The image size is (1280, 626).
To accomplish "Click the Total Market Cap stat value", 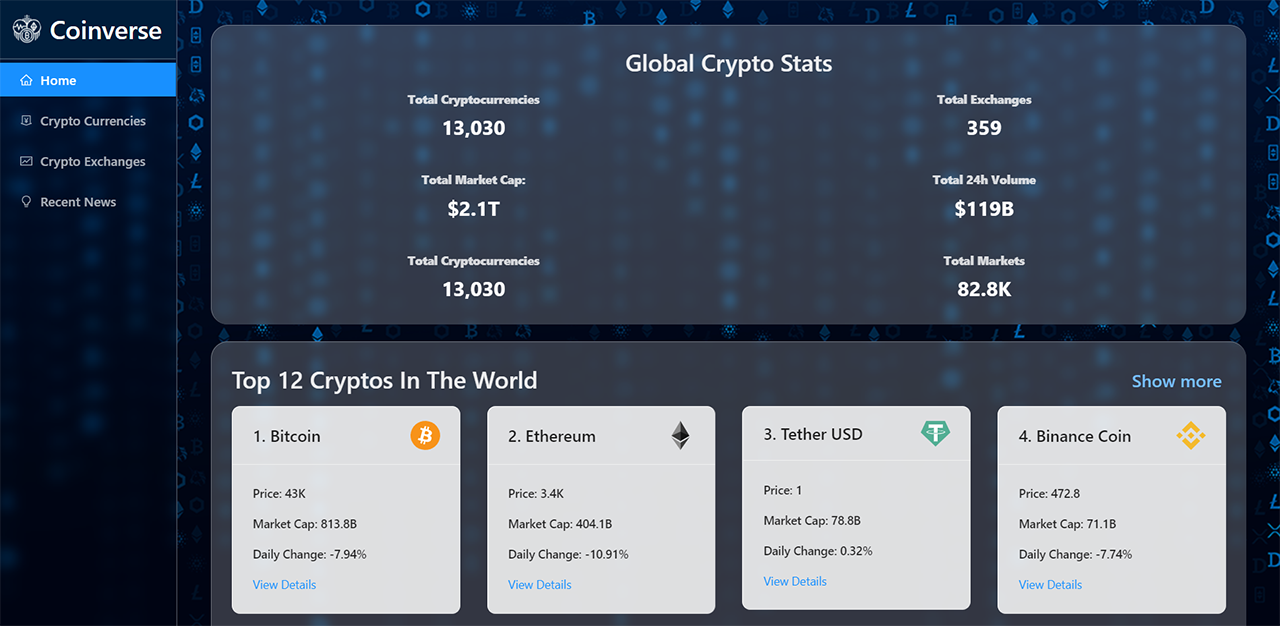I will 473,208.
